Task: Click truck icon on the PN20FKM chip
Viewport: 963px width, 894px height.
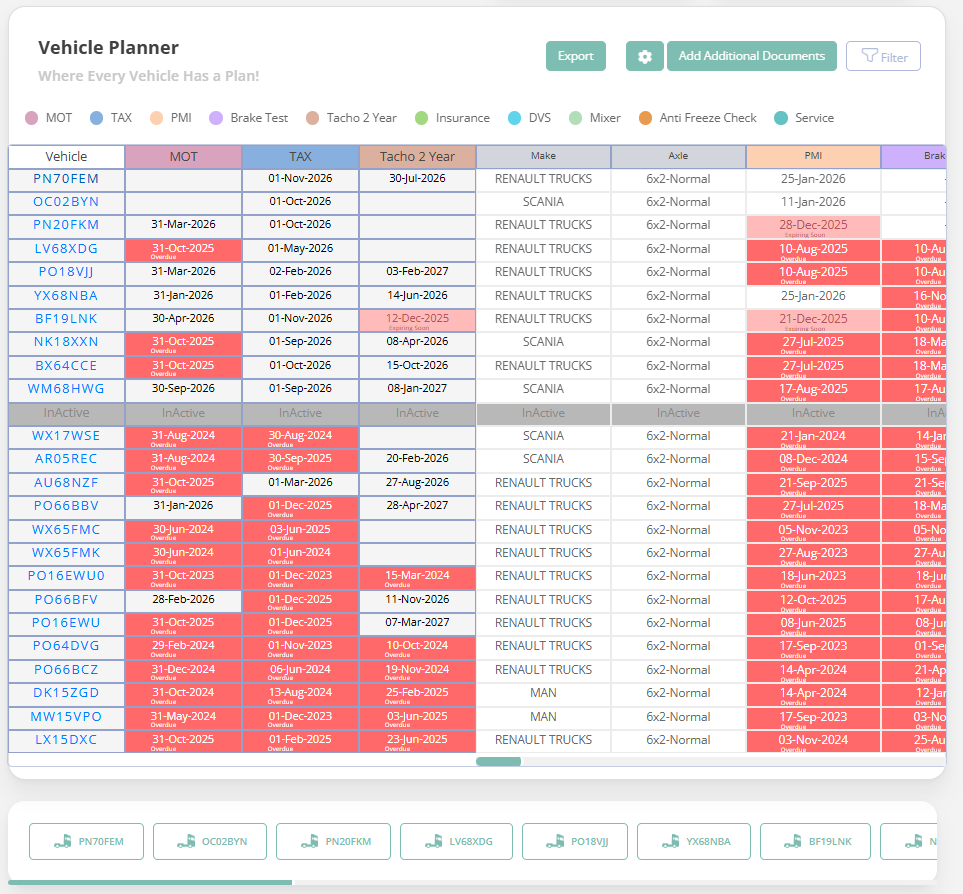Action: coord(309,842)
